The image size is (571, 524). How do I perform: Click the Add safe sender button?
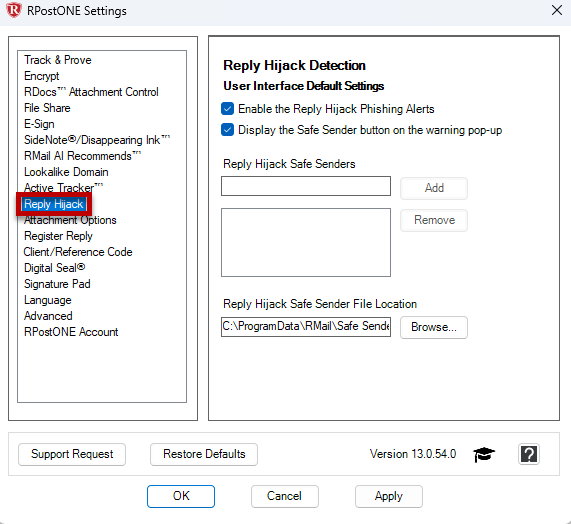[434, 188]
